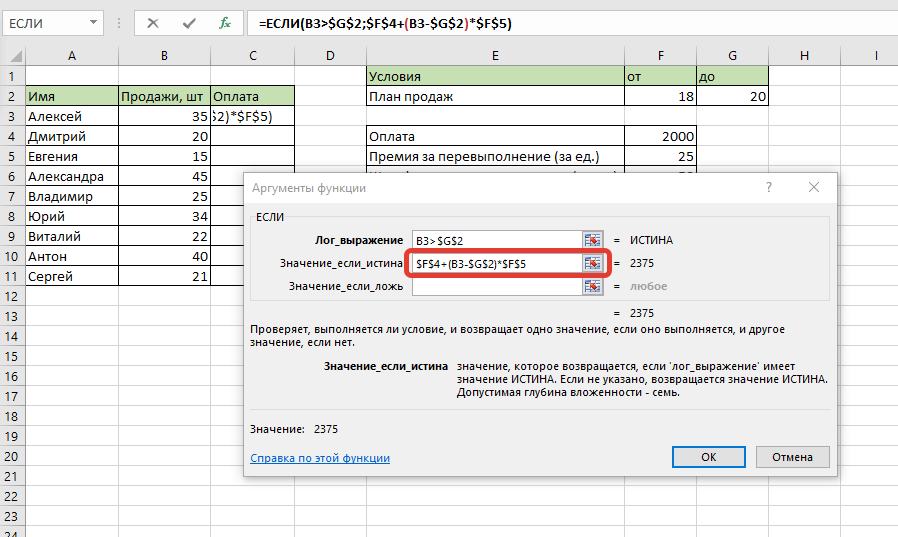Click cell with value 2000
The width and height of the screenshot is (898, 537).
[x=661, y=136]
